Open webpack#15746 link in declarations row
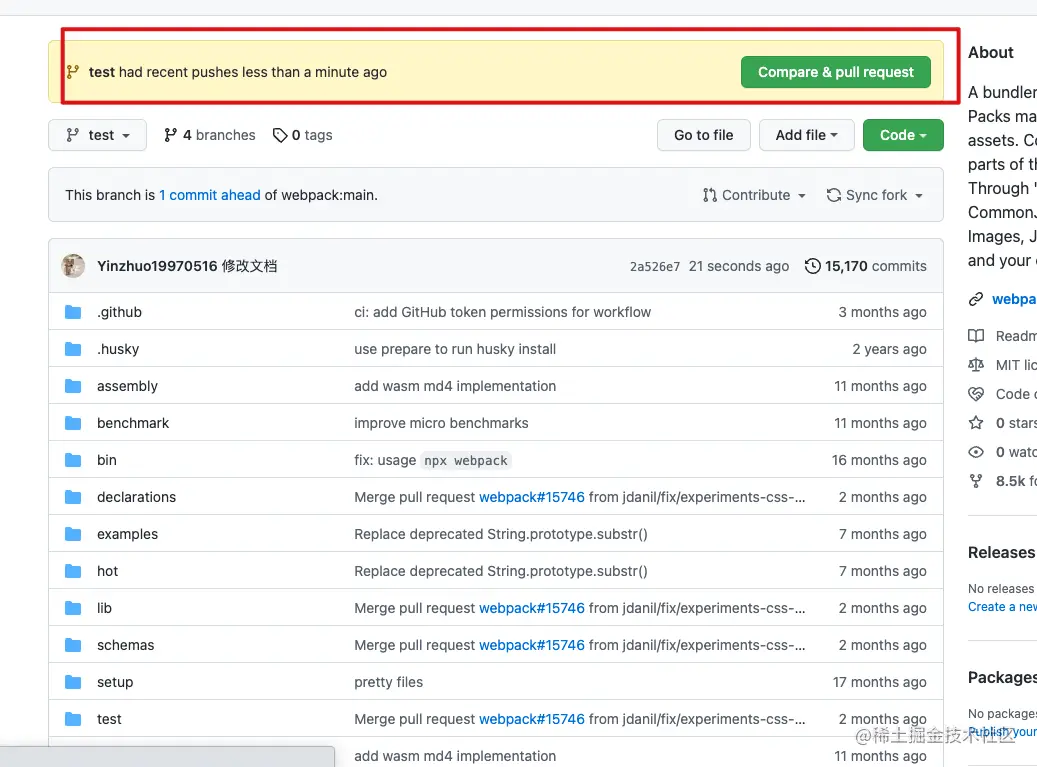The width and height of the screenshot is (1037, 767). click(532, 497)
